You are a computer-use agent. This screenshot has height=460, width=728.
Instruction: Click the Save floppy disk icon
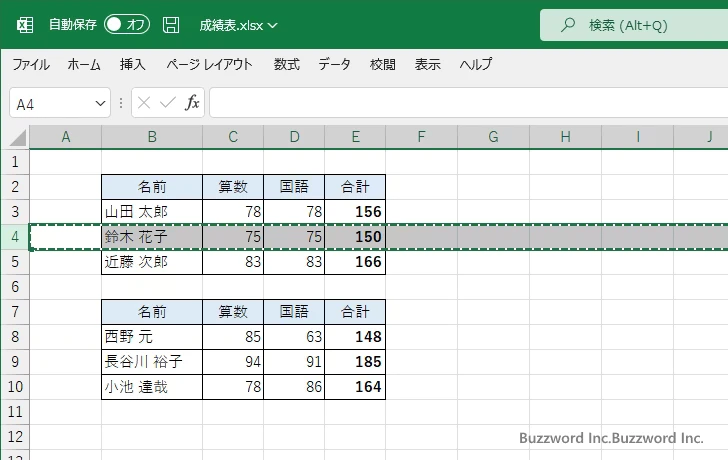coord(171,25)
